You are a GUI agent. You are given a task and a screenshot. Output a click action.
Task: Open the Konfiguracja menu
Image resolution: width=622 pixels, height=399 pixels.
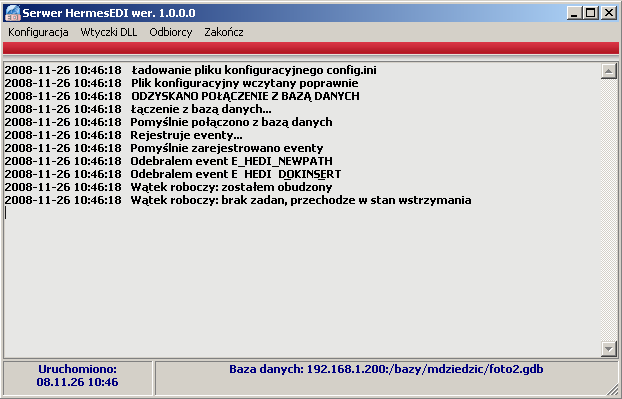[x=38, y=32]
